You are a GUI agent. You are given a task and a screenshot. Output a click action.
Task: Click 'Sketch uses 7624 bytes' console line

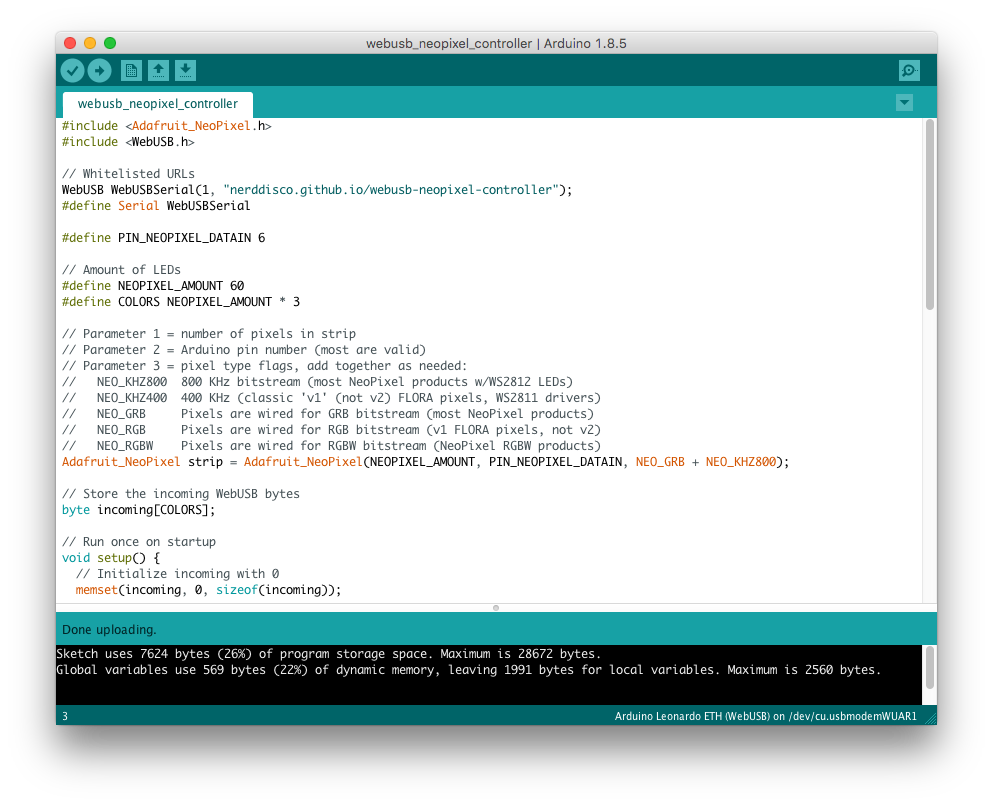click(329, 654)
